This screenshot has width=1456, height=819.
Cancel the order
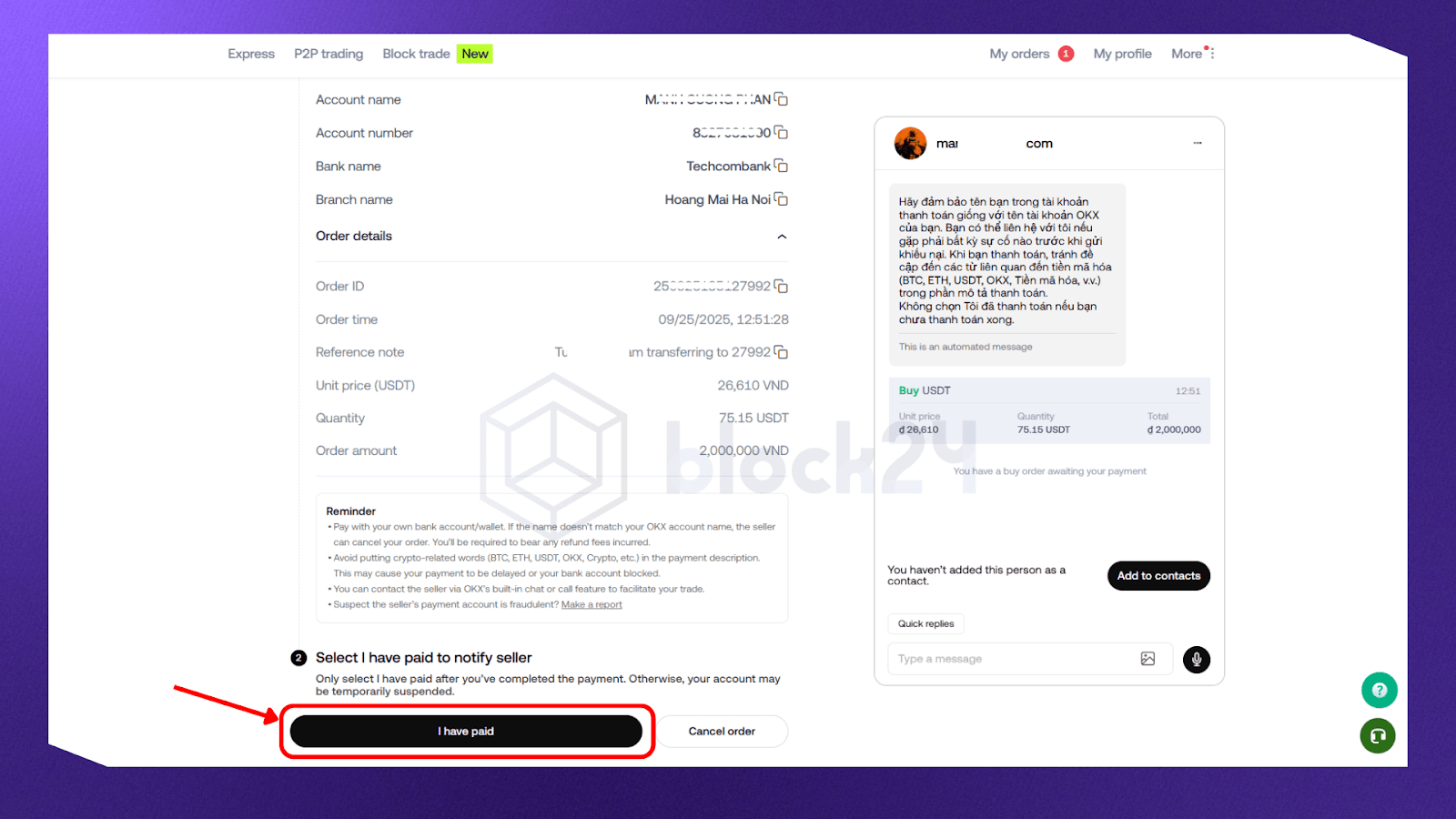[x=722, y=731]
